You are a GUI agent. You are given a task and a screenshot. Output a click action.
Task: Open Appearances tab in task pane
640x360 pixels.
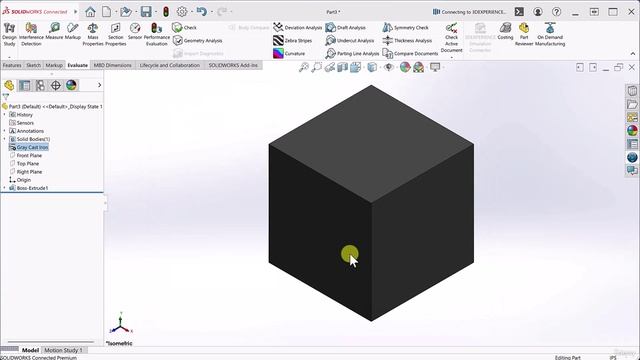pos(632,131)
